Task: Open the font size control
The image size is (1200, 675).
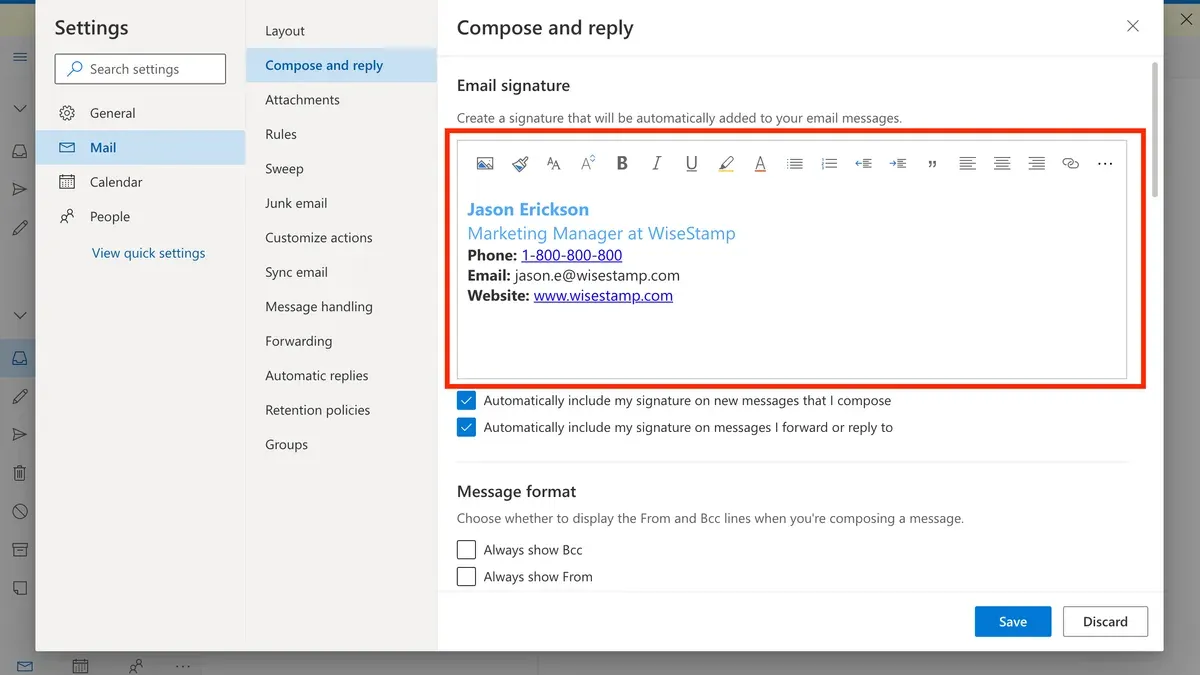Action: [x=588, y=164]
